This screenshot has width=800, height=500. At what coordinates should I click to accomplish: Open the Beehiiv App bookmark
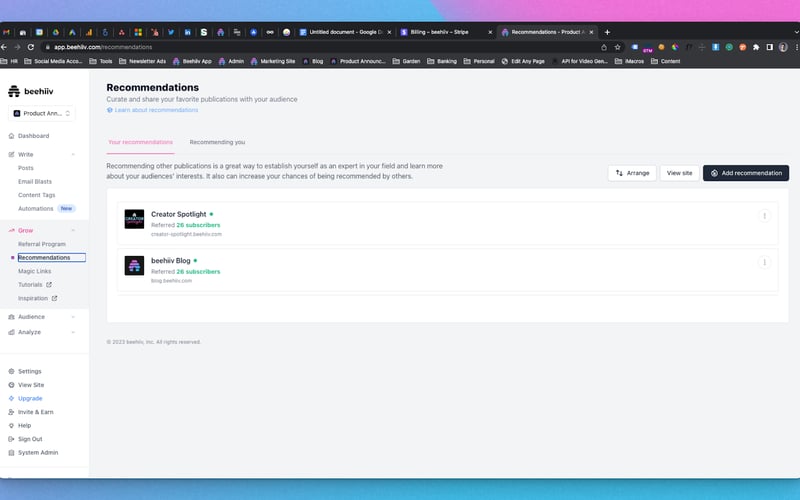pyautogui.click(x=192, y=61)
